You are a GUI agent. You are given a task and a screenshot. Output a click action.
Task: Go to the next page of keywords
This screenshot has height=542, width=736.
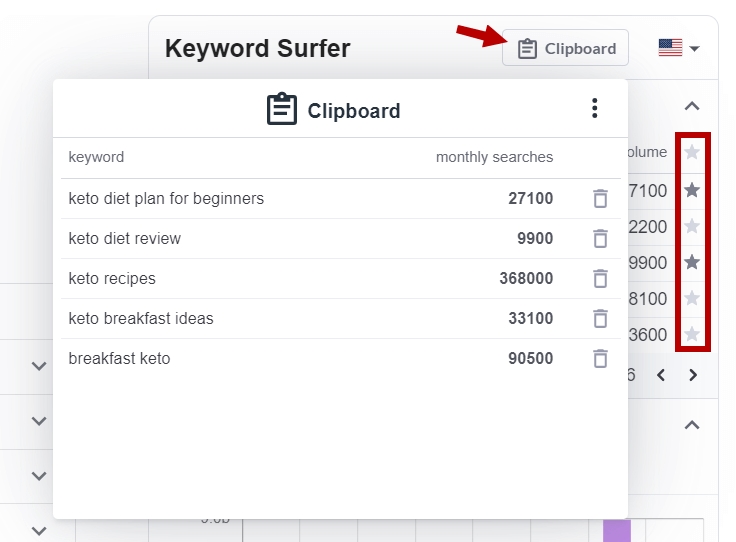693,375
